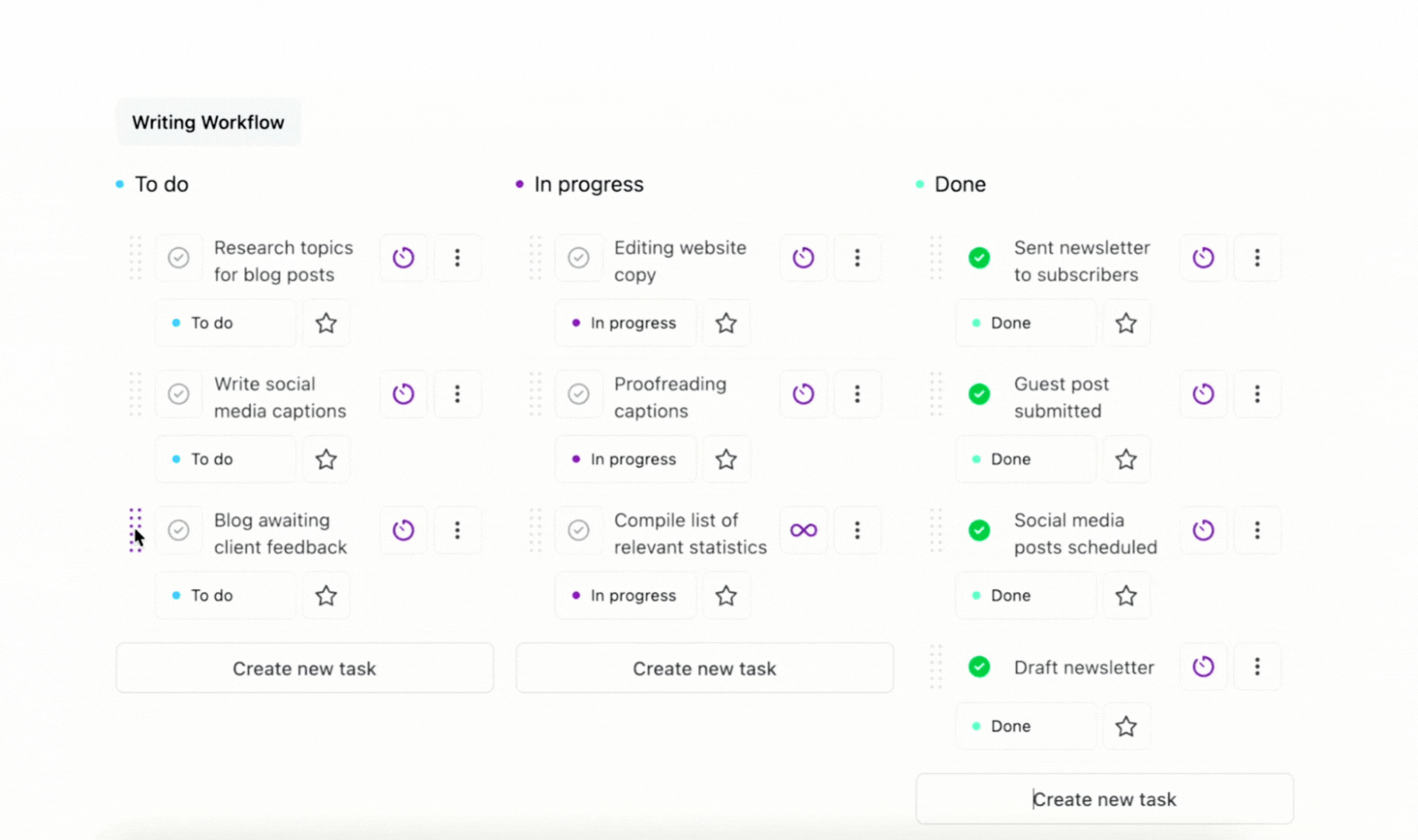This screenshot has height=840, width=1418.
Task: Open the Done status selector on Draft newsletter
Action: pos(1025,725)
